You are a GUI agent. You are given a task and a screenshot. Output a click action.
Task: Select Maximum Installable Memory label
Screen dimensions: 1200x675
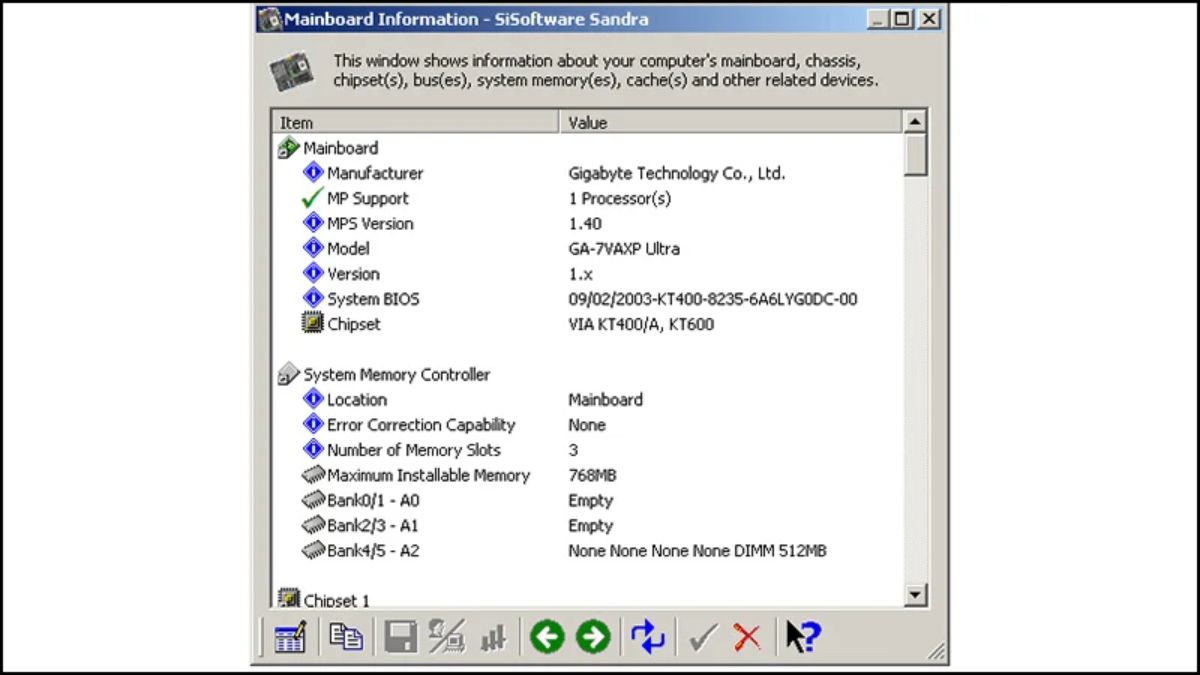[x=428, y=475]
